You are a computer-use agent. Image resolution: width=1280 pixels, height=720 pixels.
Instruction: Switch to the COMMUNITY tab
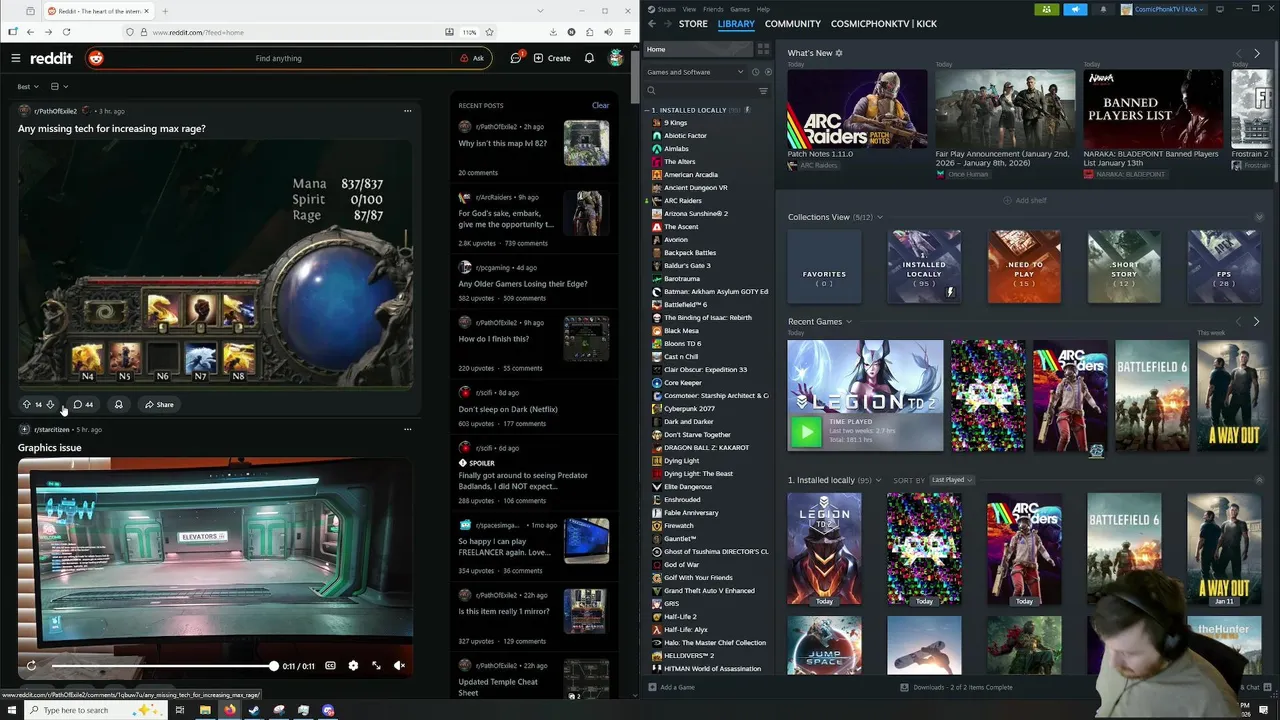793,24
